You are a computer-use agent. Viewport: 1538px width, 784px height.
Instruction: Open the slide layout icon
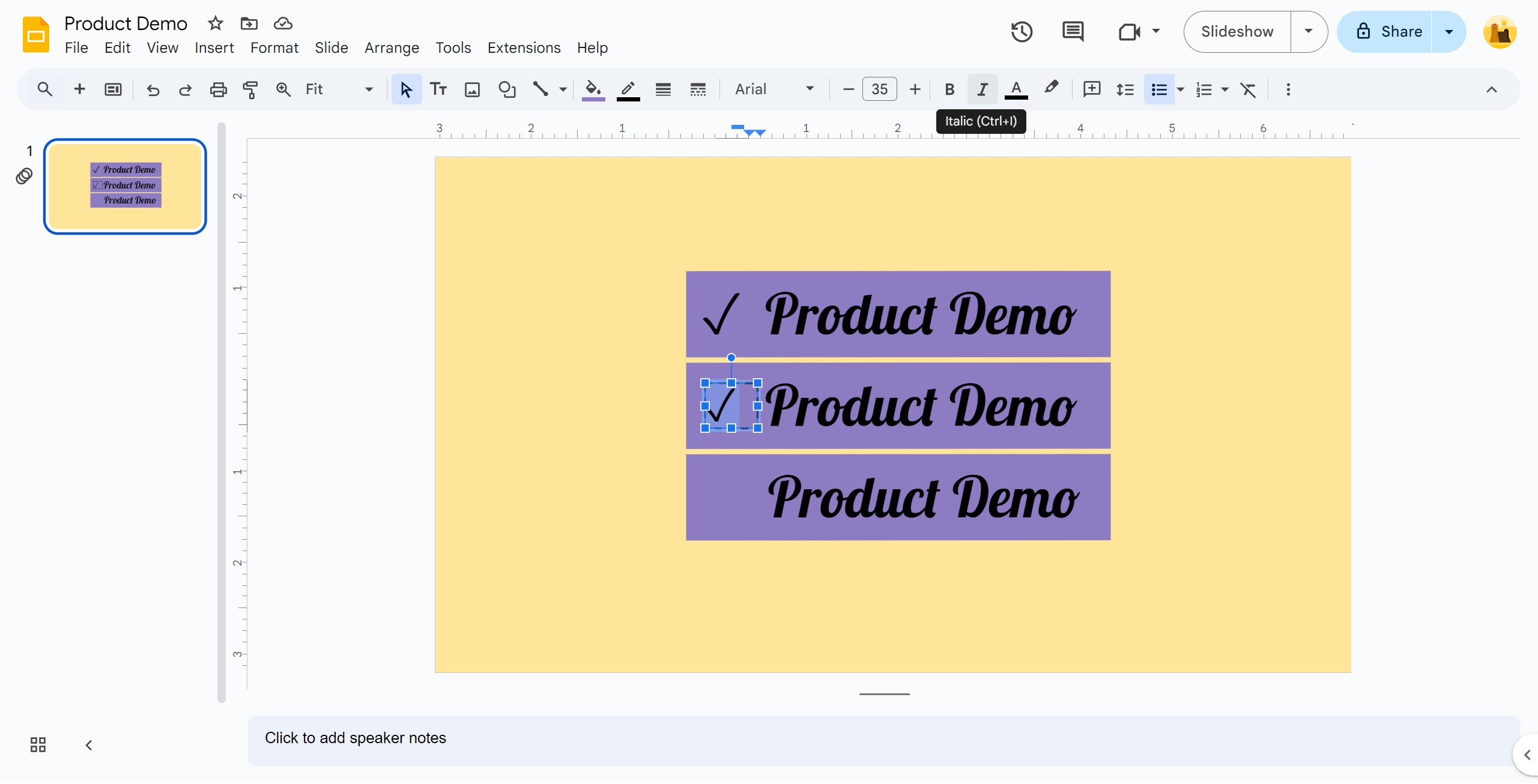pos(113,89)
